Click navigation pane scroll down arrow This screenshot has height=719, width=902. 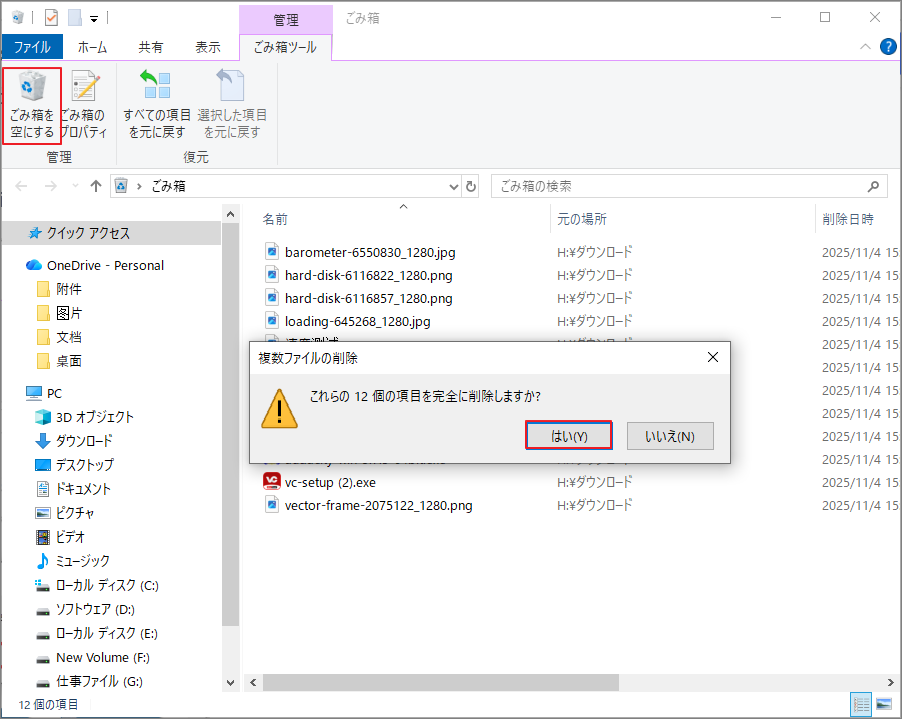(x=230, y=683)
